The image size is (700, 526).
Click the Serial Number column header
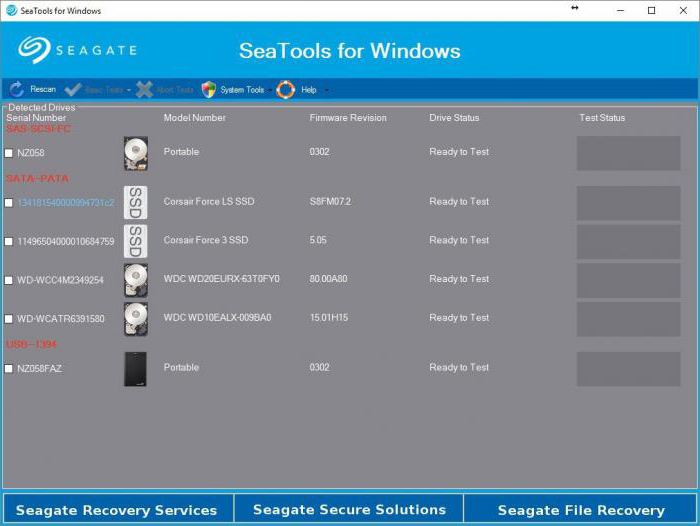click(36, 118)
